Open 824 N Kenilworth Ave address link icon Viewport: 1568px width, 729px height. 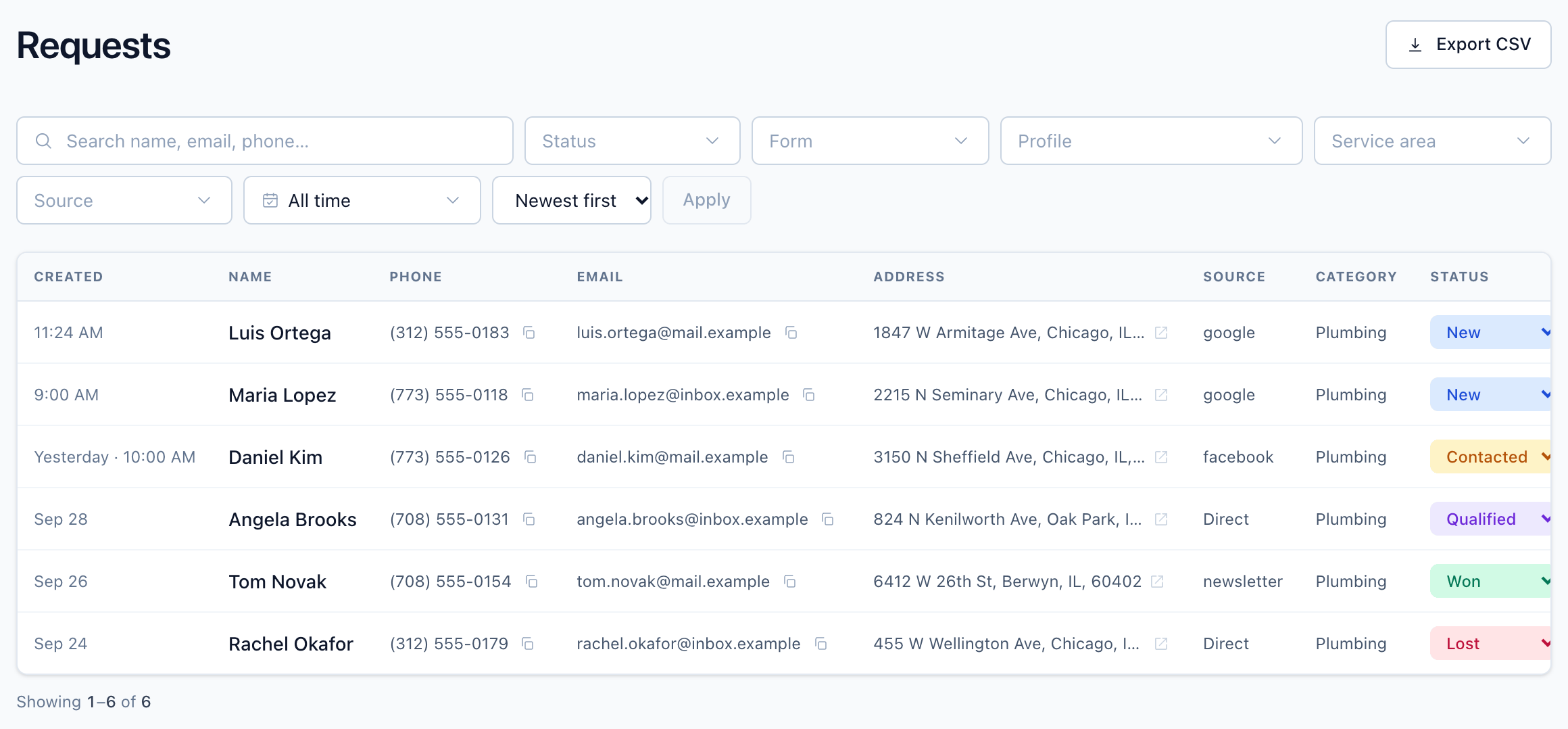click(1161, 519)
